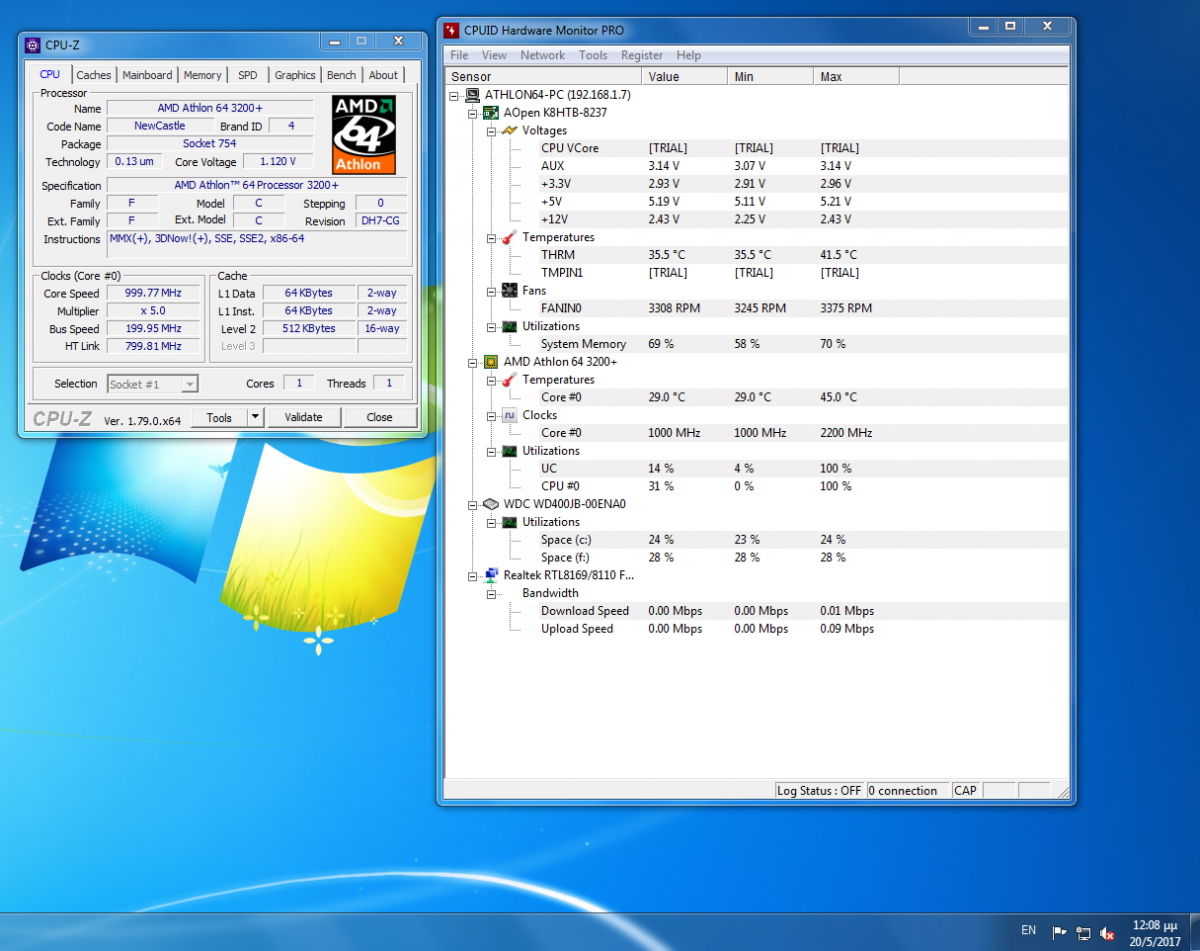Open the Help menu in HWMonitor

click(688, 55)
